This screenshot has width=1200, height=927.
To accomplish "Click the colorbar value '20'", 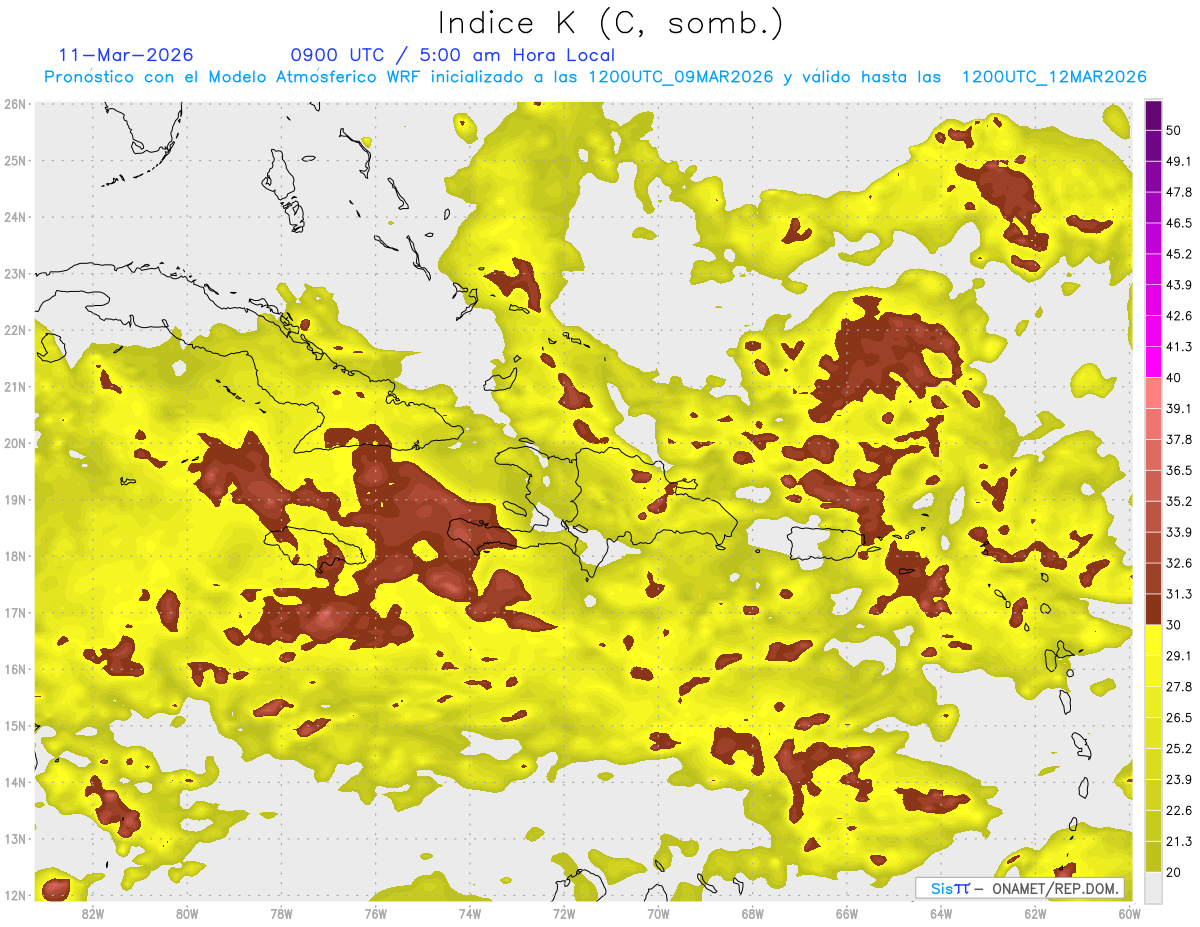I will click(x=1174, y=872).
